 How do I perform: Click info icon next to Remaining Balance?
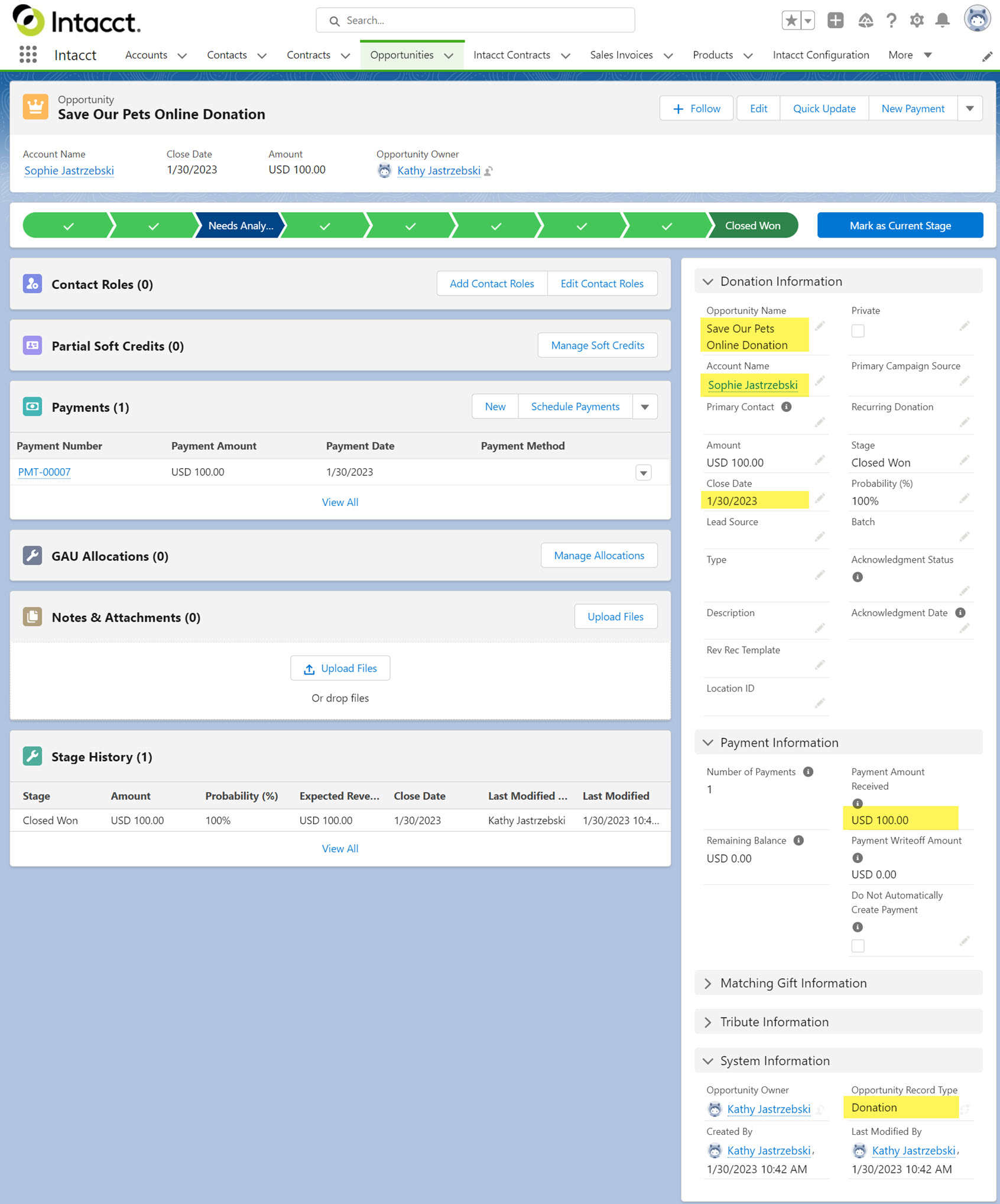[x=798, y=840]
